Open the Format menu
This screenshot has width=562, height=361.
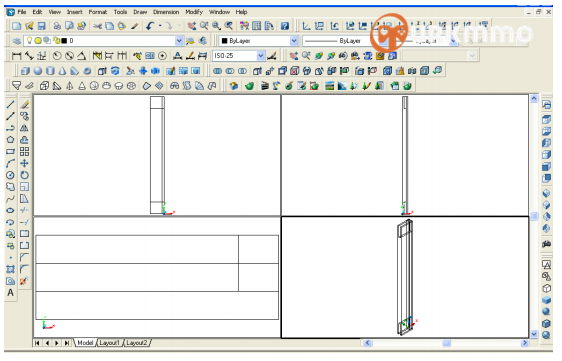[x=98, y=12]
